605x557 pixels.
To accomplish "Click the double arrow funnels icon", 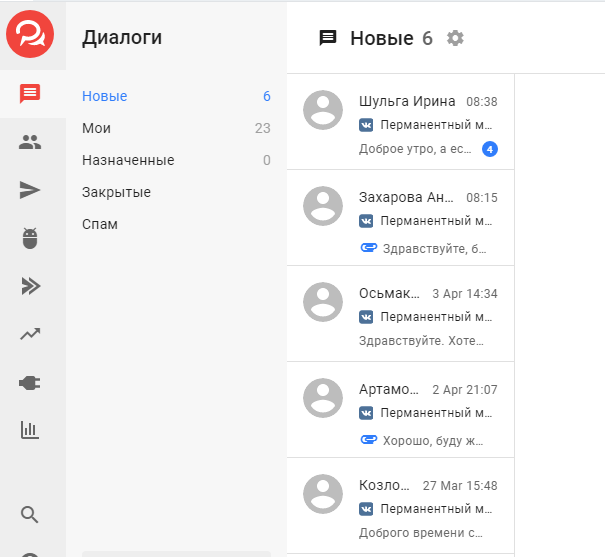I will click(30, 286).
